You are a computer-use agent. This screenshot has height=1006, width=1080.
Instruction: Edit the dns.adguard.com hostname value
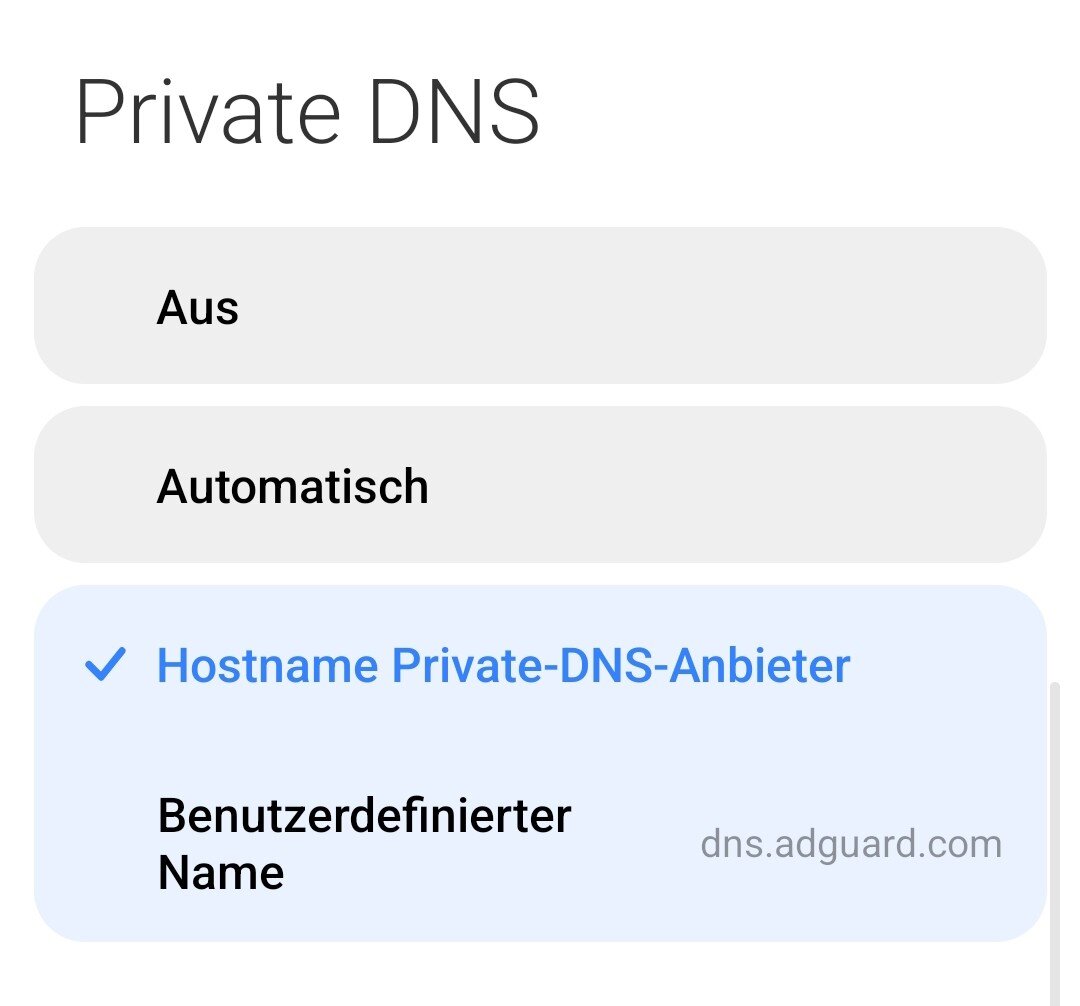pyautogui.click(x=850, y=845)
